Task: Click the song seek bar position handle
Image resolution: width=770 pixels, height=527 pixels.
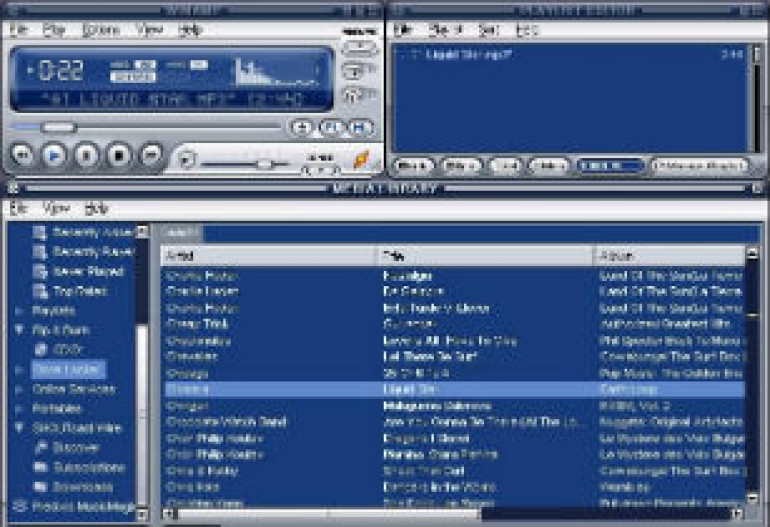Action: [58, 128]
